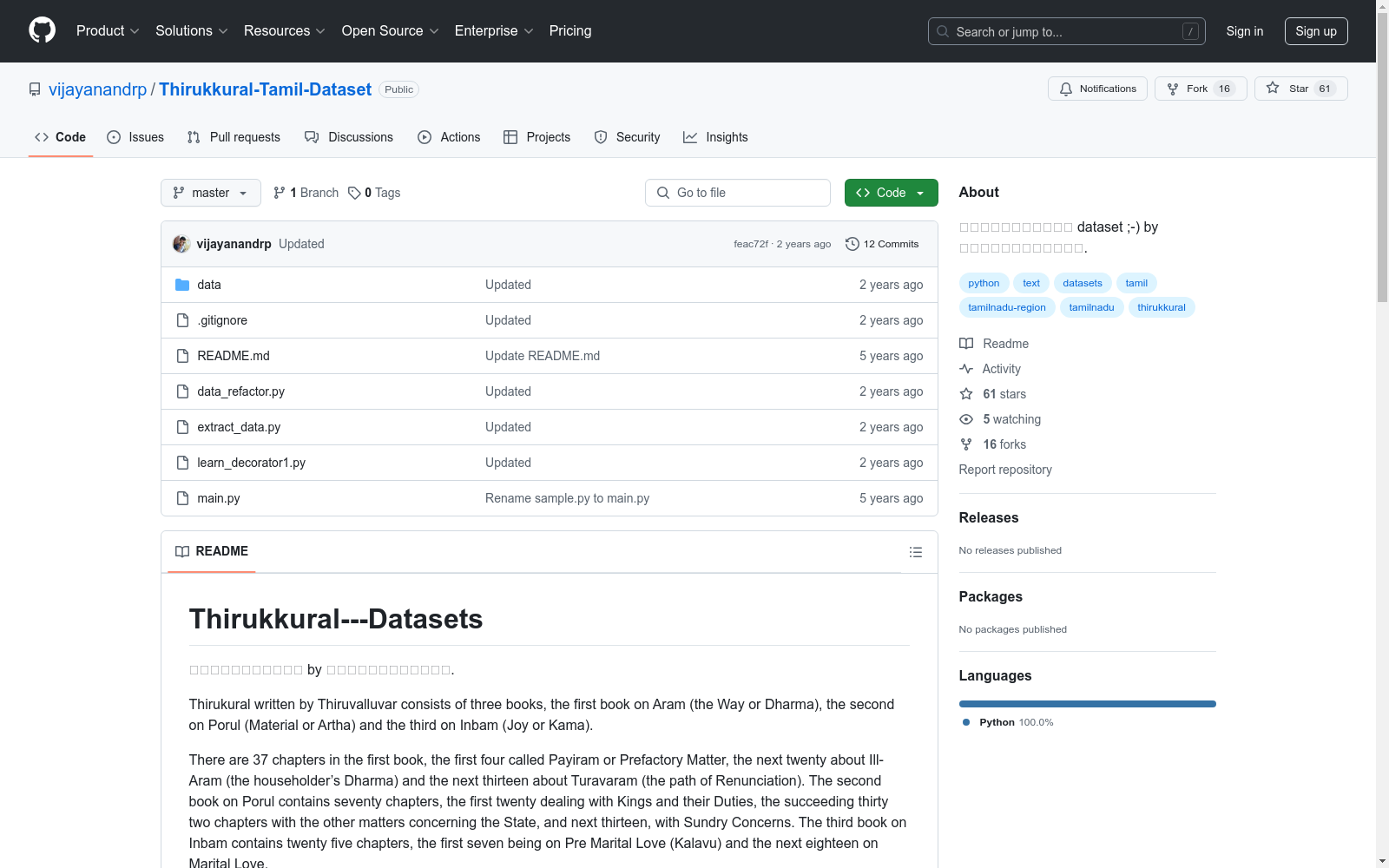Screen dimensions: 1389x868
Task: Click the blue Python language dot
Action: pyautogui.click(x=966, y=722)
